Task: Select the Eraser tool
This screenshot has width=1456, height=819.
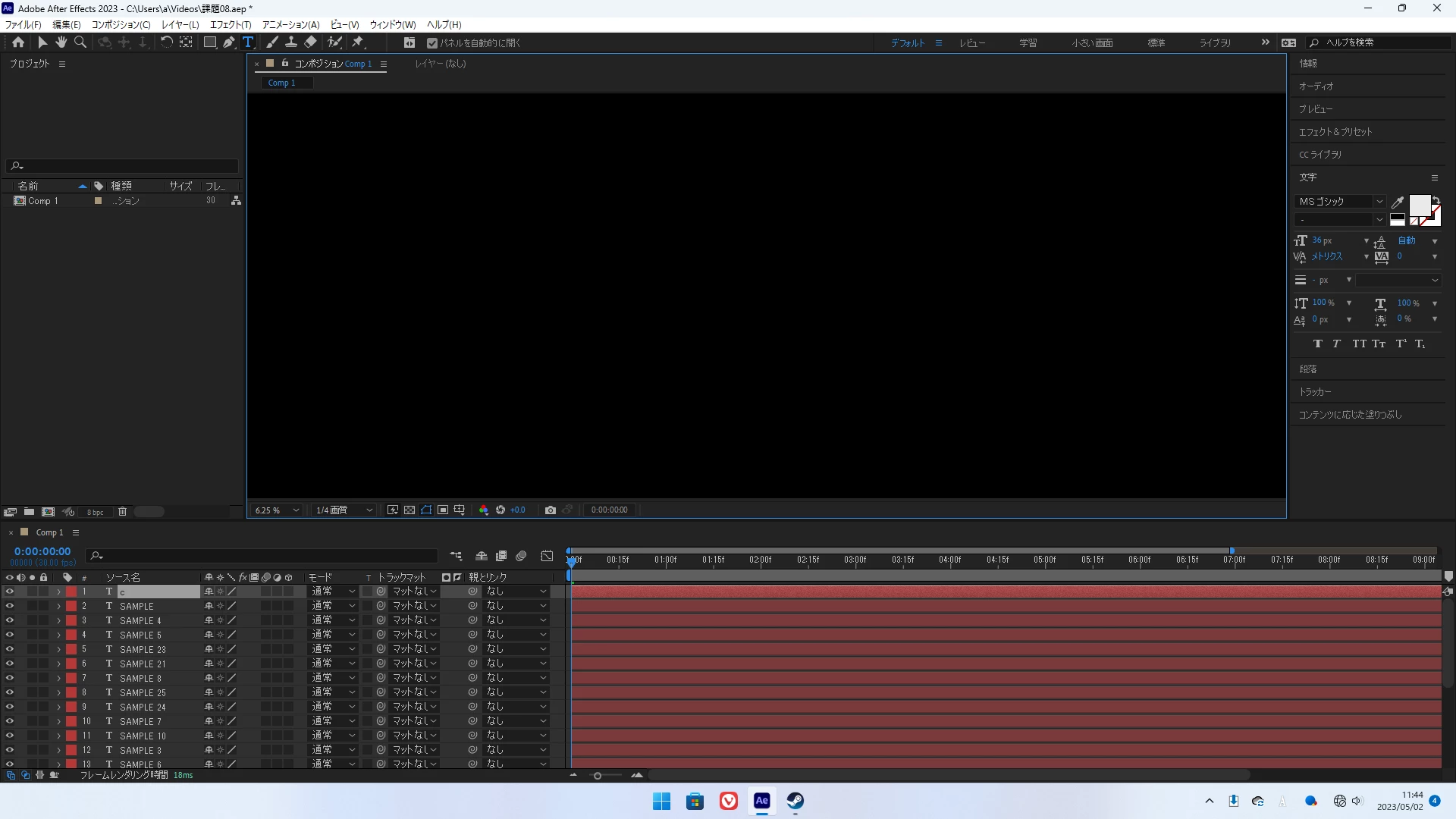Action: [311, 42]
